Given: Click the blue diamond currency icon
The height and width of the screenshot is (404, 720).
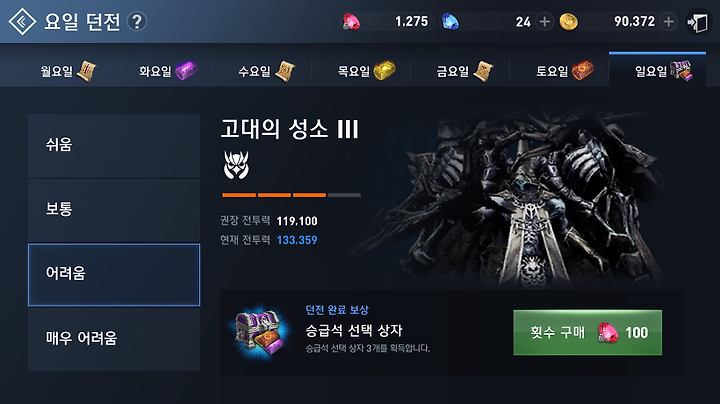Looking at the screenshot, I should point(450,22).
